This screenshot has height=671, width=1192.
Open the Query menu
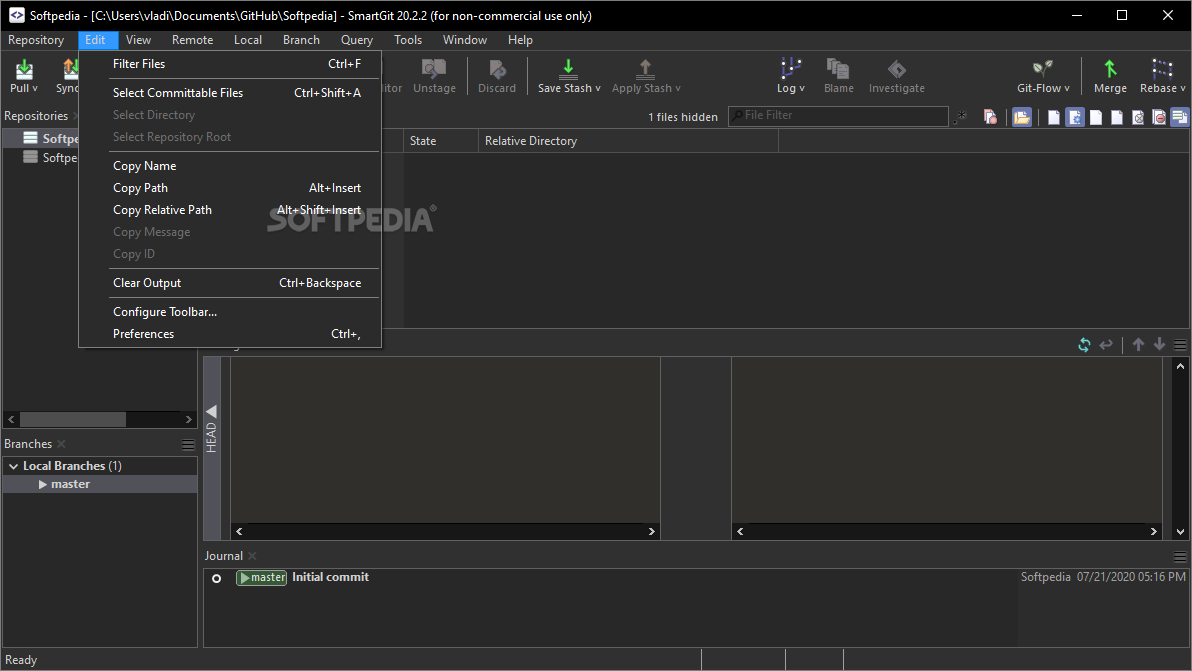[357, 40]
